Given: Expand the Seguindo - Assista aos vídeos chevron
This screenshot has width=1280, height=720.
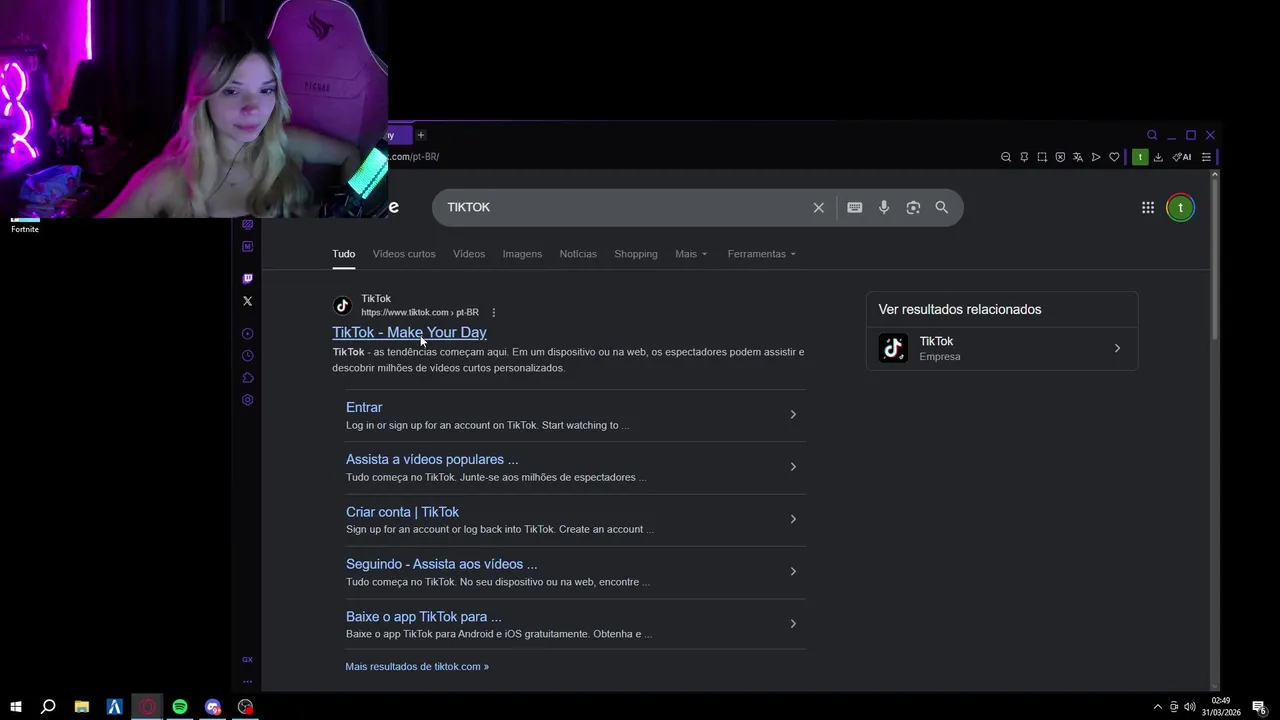Looking at the screenshot, I should pyautogui.click(x=793, y=572).
